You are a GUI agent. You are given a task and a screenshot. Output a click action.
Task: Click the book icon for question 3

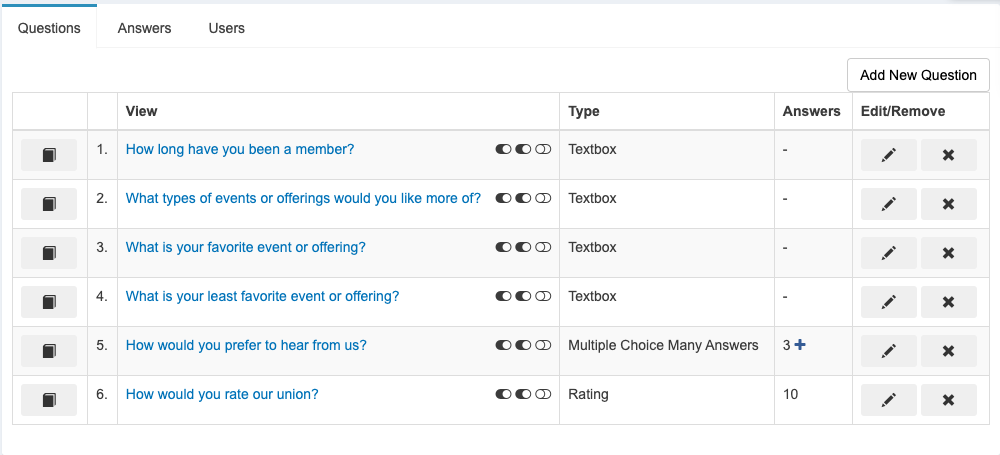pos(49,253)
